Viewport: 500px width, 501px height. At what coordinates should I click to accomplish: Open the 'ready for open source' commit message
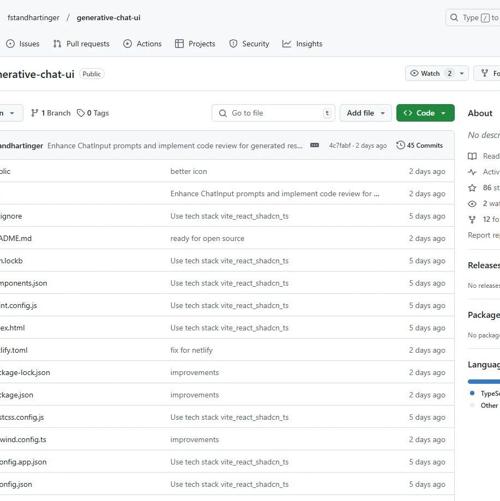[207, 238]
